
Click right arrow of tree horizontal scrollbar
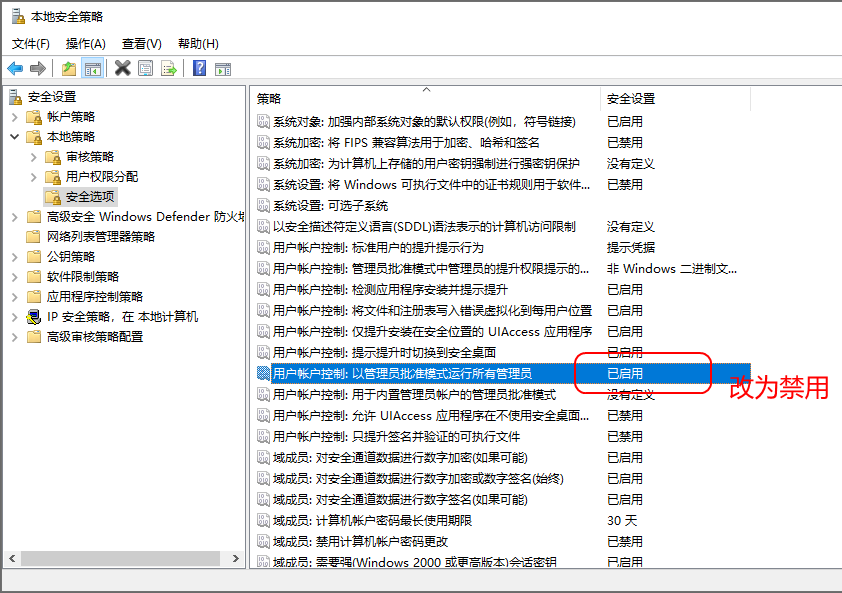point(236,559)
